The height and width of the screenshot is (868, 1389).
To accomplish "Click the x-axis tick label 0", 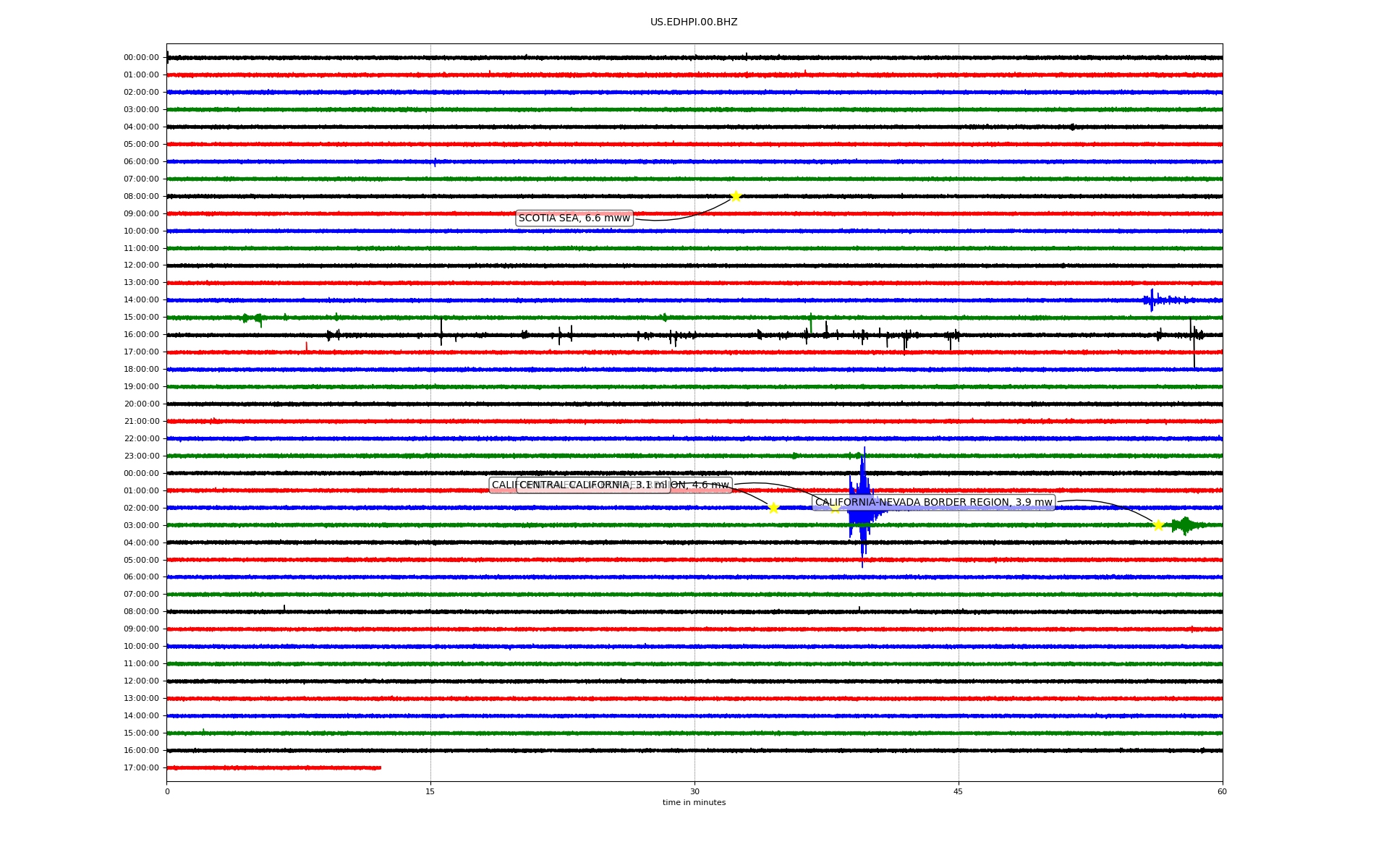I will (167, 791).
